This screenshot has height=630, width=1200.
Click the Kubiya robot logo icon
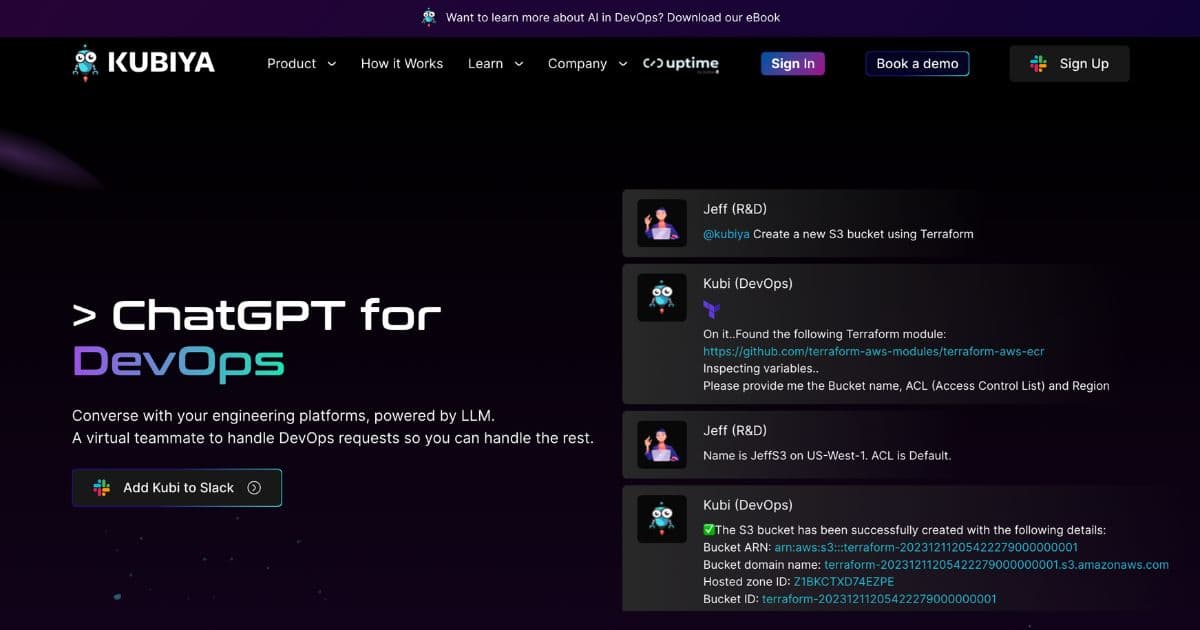point(86,63)
